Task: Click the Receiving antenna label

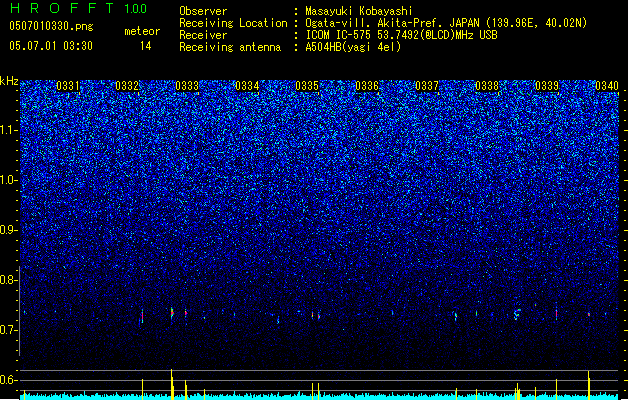Action: pyautogui.click(x=230, y=47)
